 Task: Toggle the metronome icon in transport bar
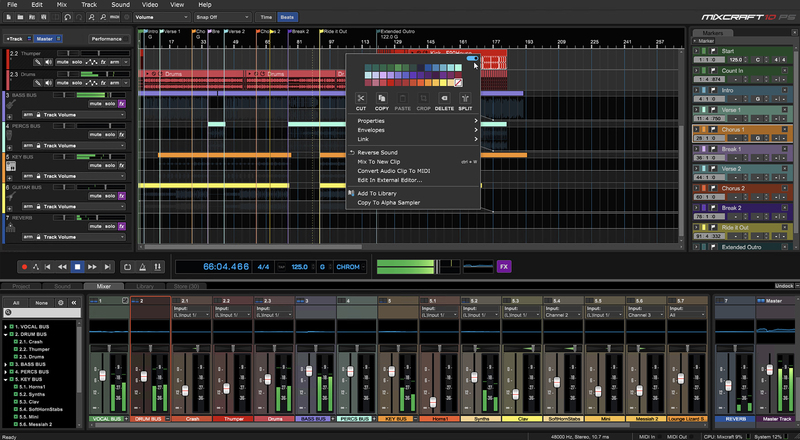[144, 267]
